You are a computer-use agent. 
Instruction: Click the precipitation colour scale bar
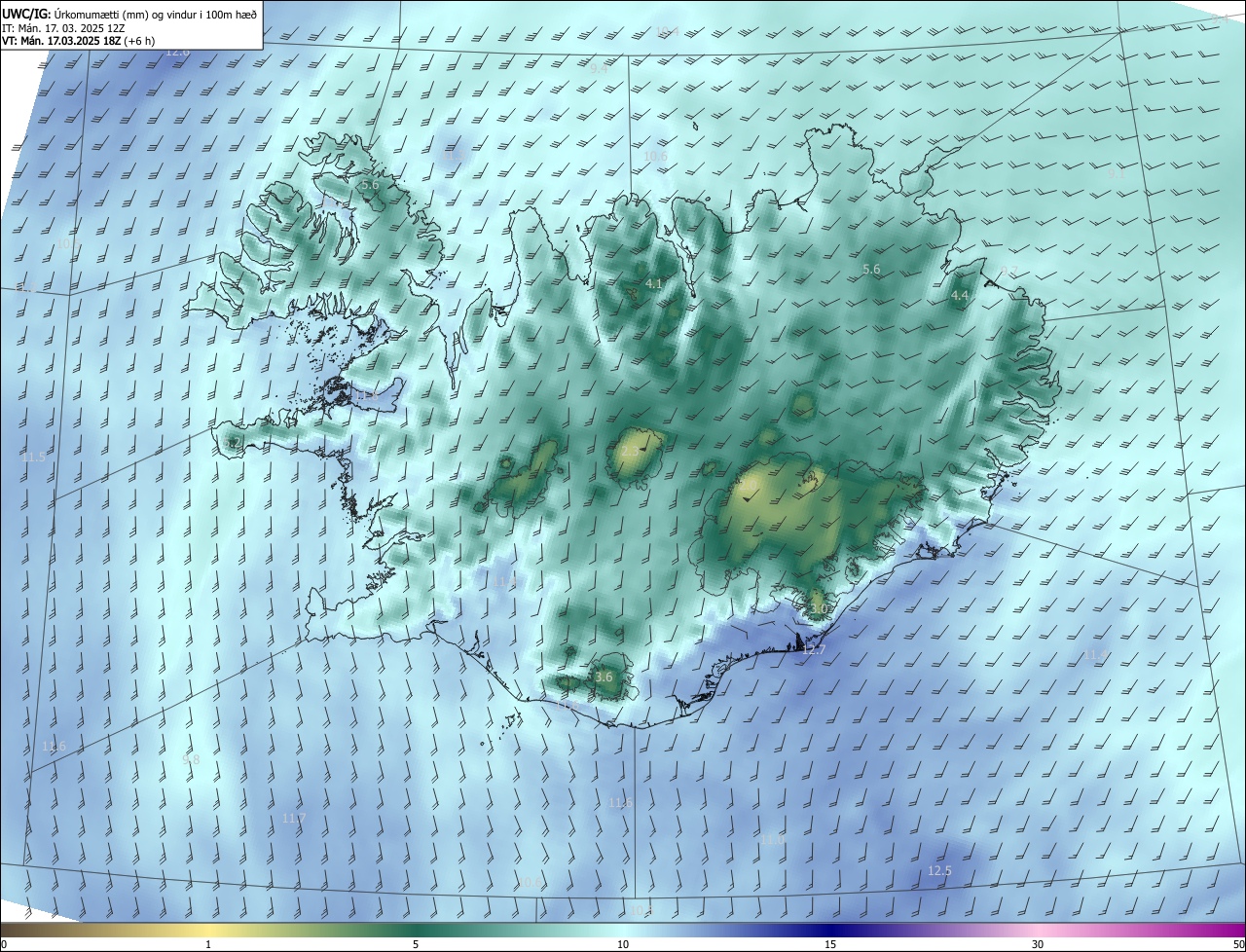coord(623,930)
